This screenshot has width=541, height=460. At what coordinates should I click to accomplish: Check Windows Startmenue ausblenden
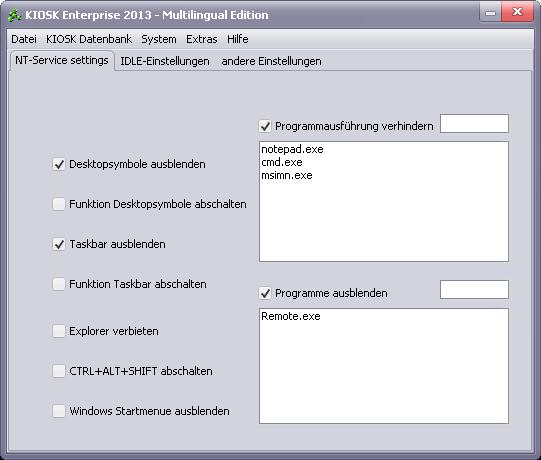pyautogui.click(x=59, y=411)
